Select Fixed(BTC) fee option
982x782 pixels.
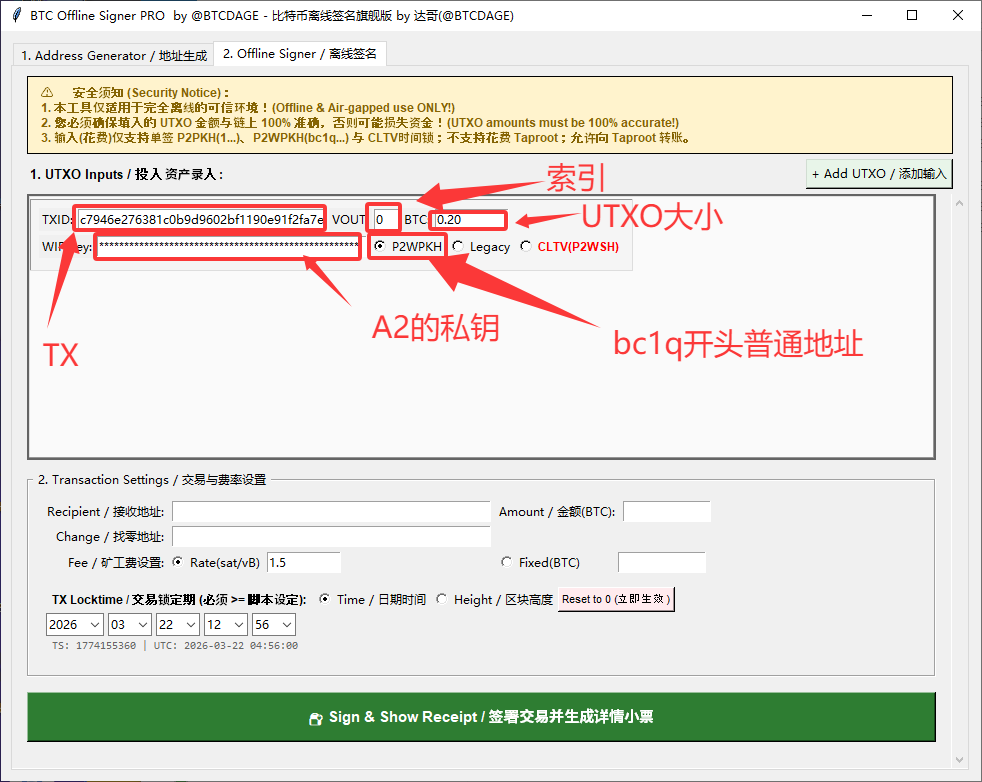(506, 562)
